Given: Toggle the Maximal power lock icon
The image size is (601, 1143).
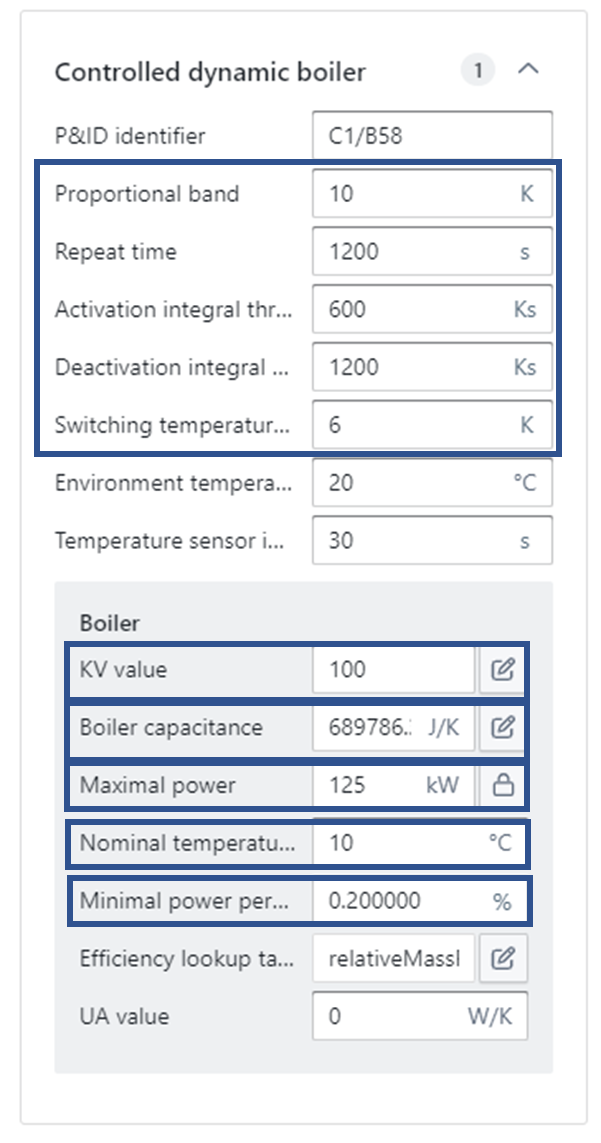Looking at the screenshot, I should pyautogui.click(x=503, y=786).
